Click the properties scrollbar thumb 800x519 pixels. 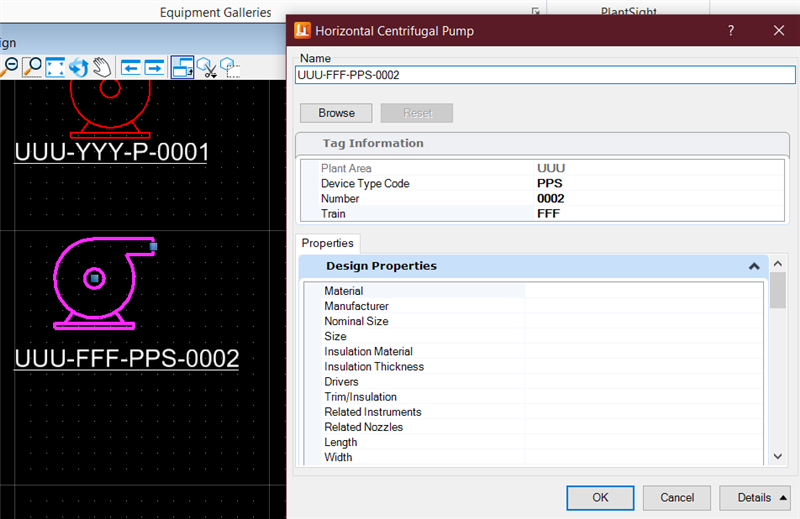click(778, 290)
